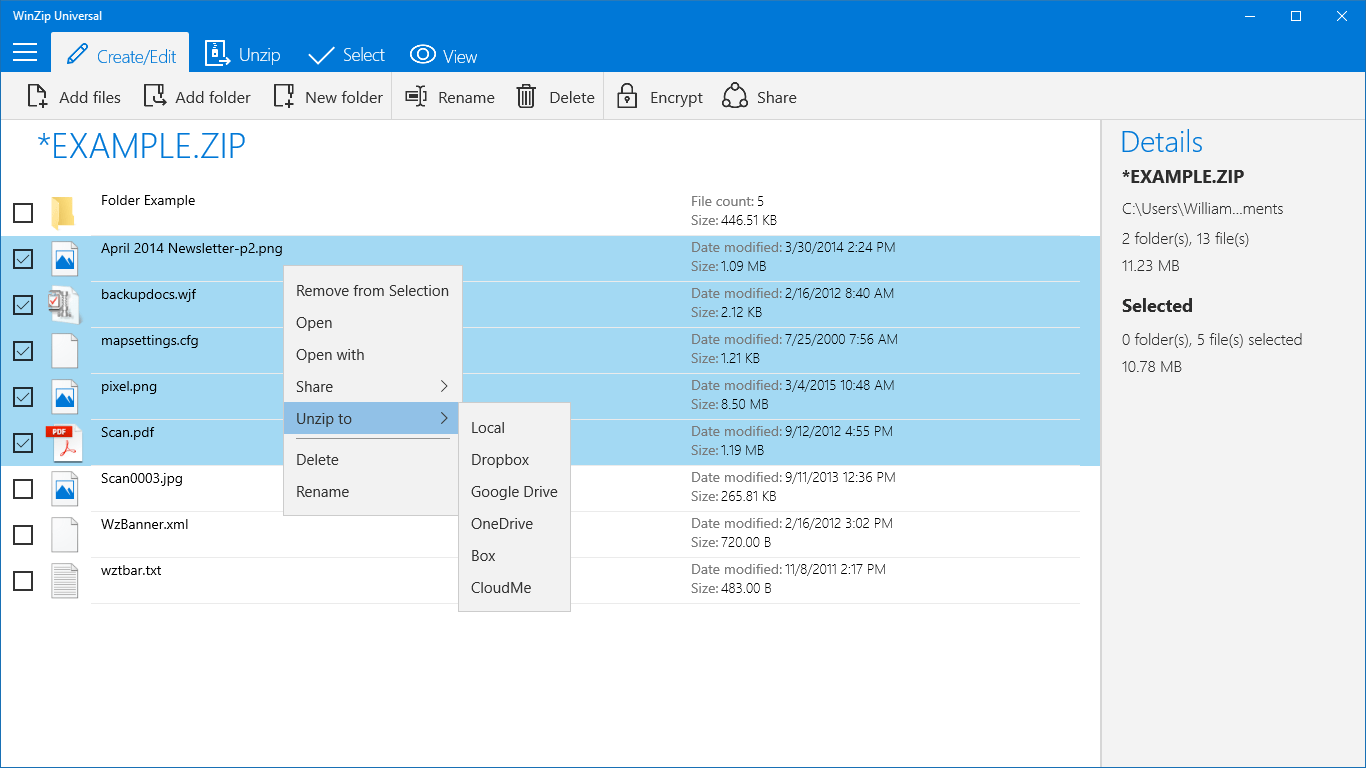Check the checkbox for Scan0003.jpg
The image size is (1366, 768).
[22, 489]
